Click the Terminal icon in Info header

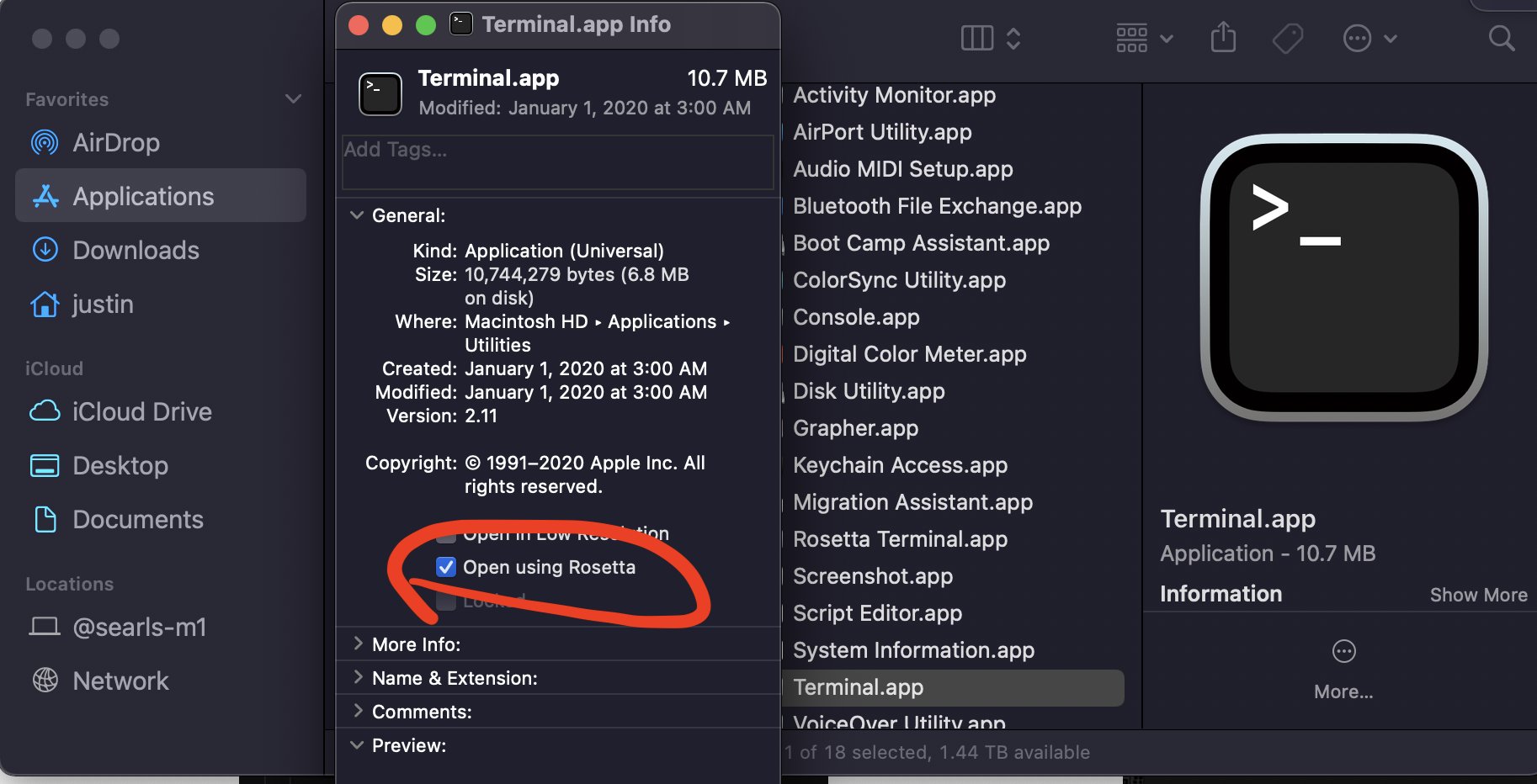tap(380, 93)
